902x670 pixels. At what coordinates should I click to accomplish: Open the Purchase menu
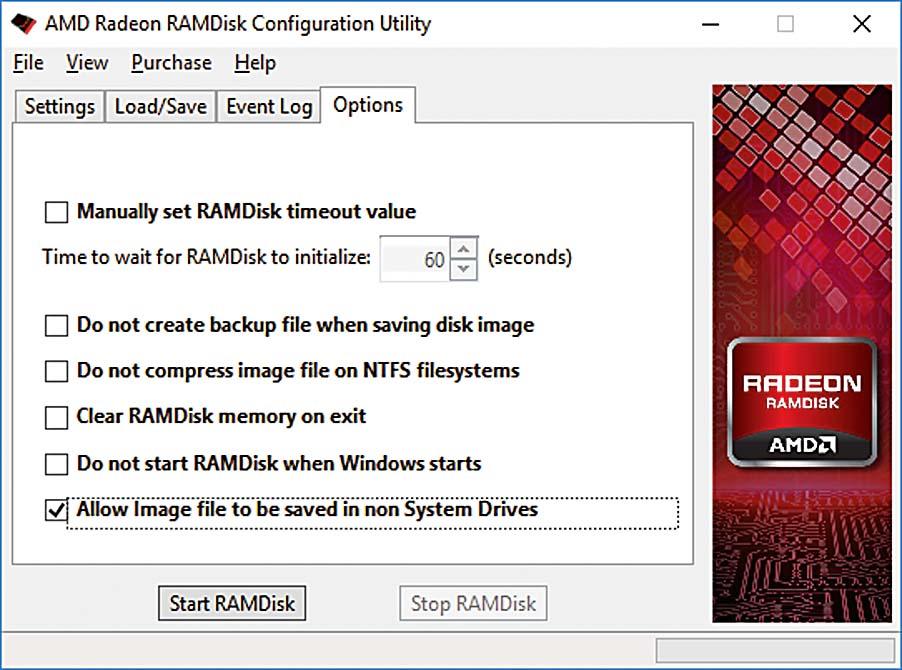(171, 63)
